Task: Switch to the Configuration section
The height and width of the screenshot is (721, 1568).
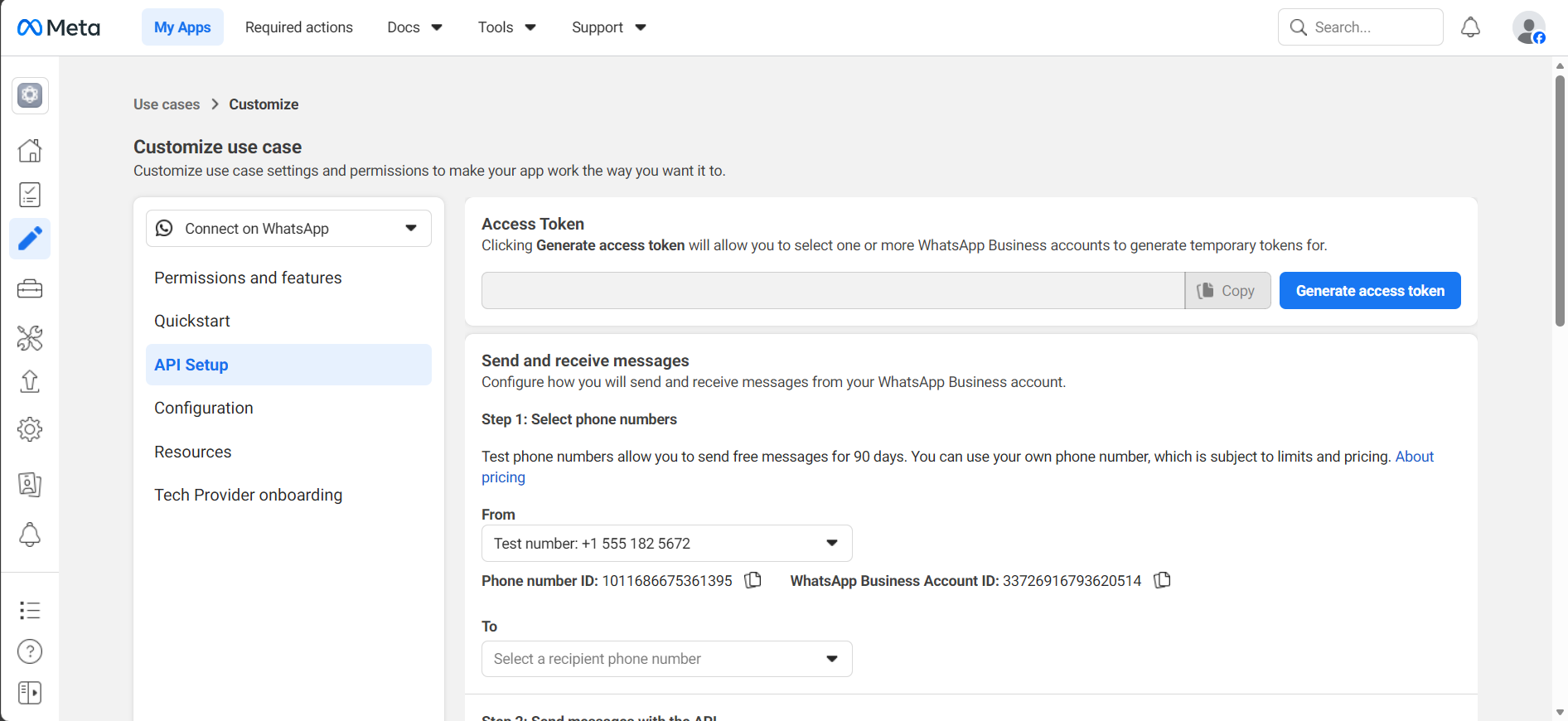Action: coord(204,408)
